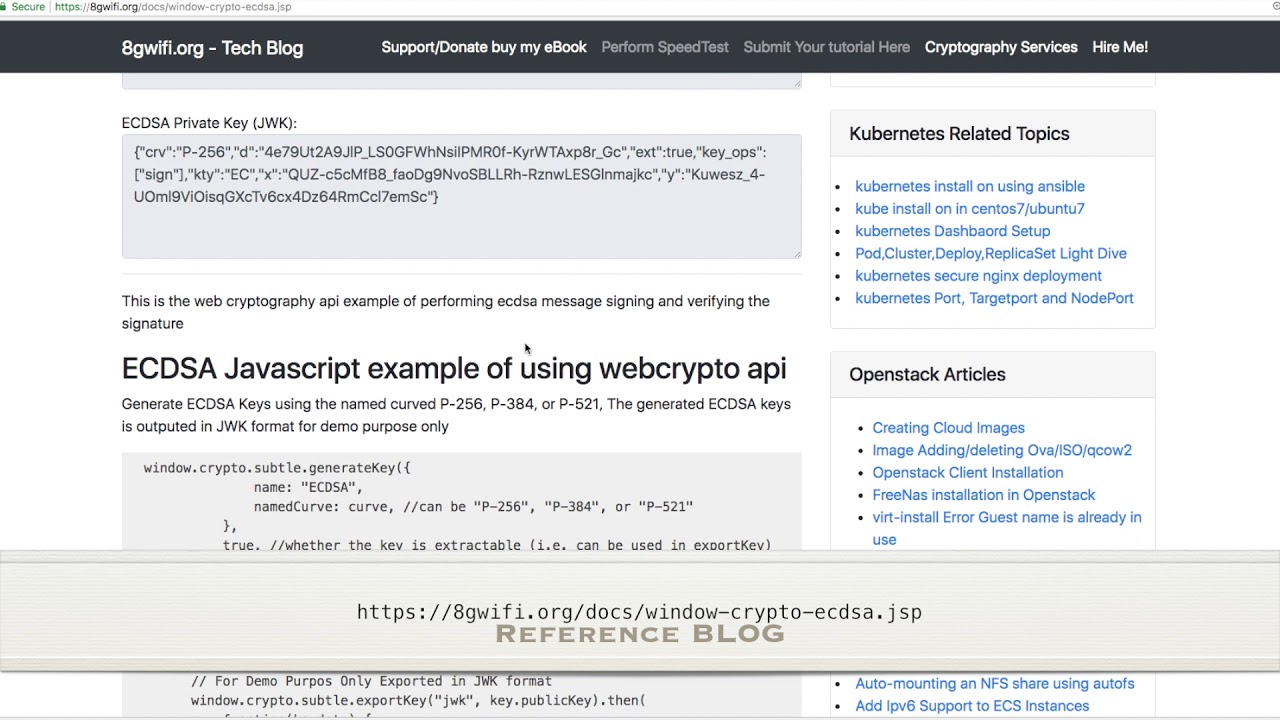This screenshot has width=1280, height=720.
Task: Open Support/Donate buy my eBook menu
Action: [x=484, y=47]
